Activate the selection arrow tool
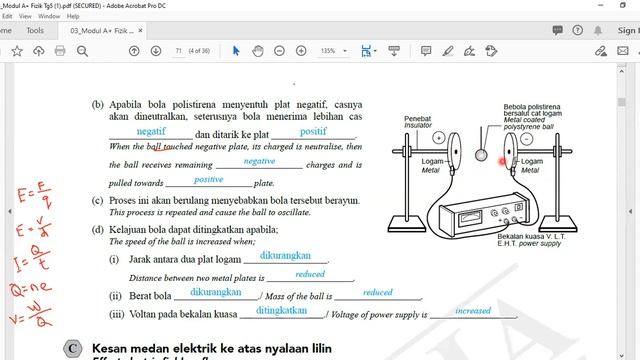The width and height of the screenshot is (640, 360). point(236,51)
